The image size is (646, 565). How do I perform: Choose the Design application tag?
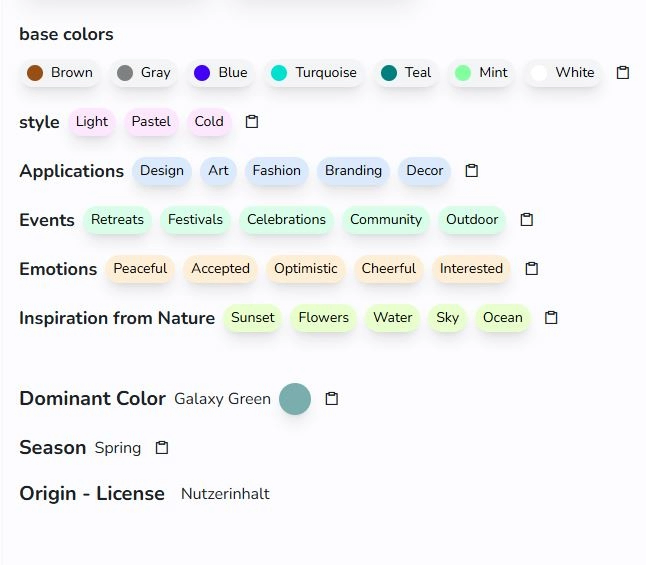click(162, 171)
